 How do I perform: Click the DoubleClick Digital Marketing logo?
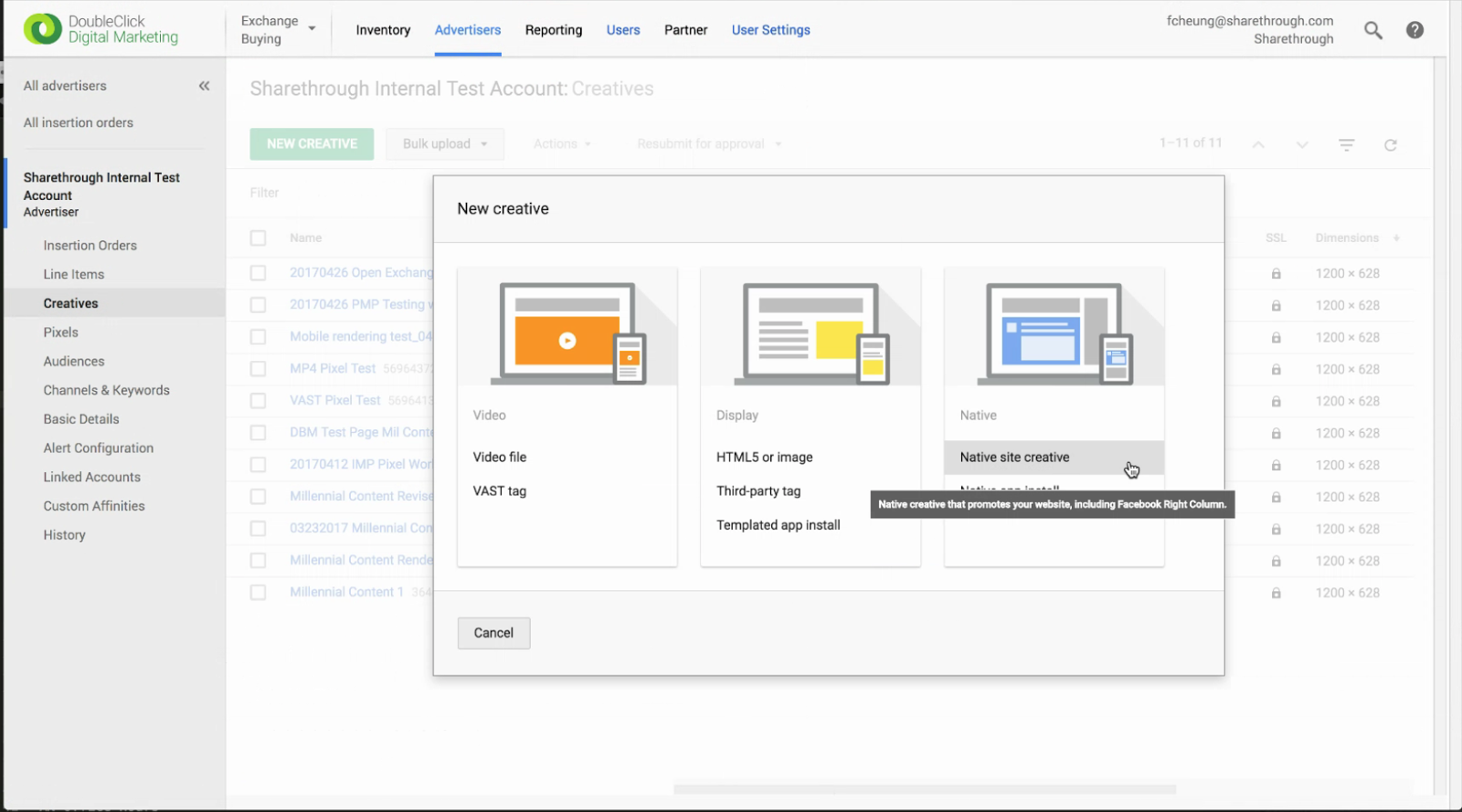pyautogui.click(x=101, y=29)
